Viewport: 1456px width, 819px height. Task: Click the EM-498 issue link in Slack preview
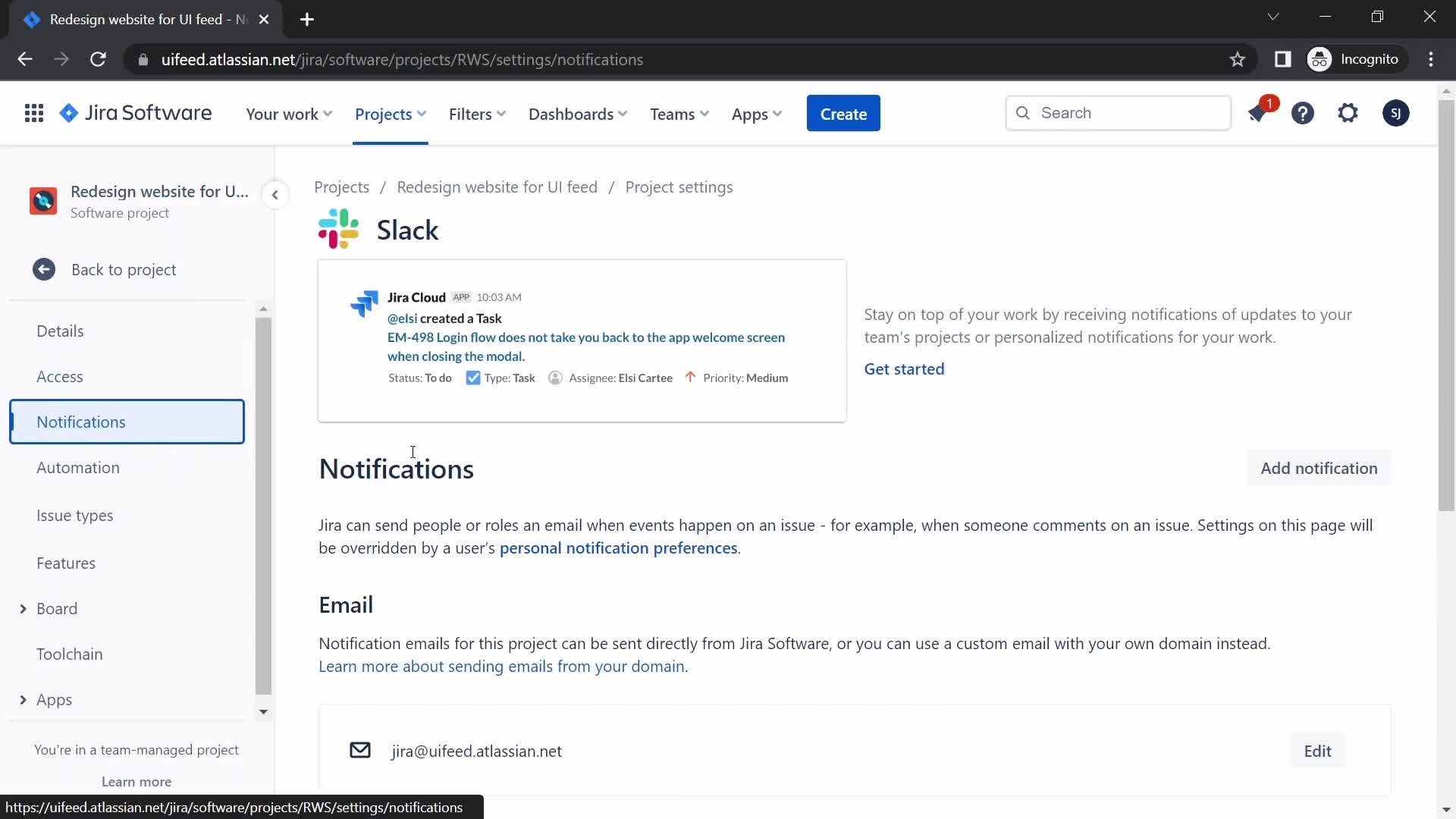pyautogui.click(x=585, y=347)
